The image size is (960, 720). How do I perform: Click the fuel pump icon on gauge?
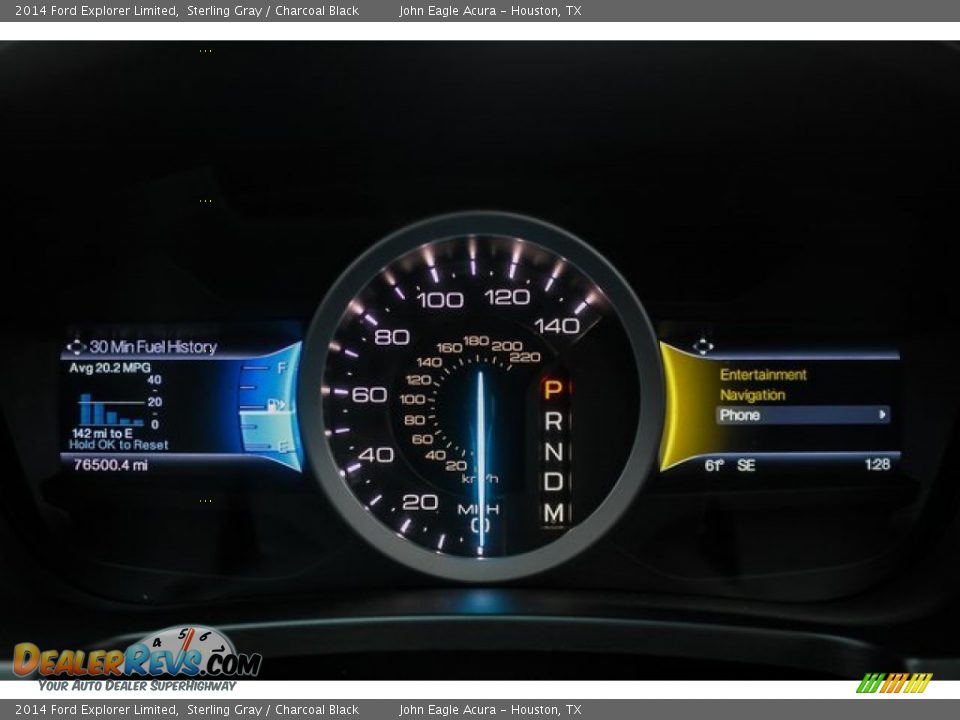coord(276,405)
